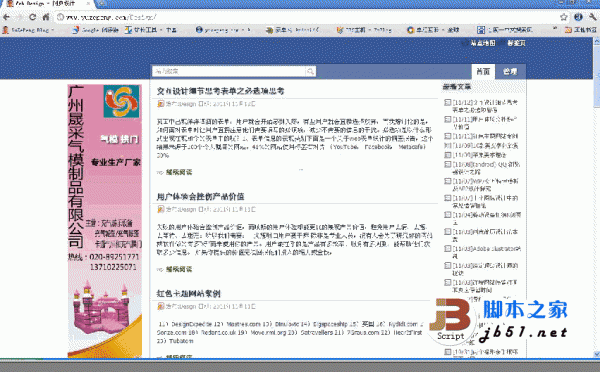This screenshot has width=600, height=372.
Task: Open the article 用户体验会提倡产品价值
Action: coord(200,197)
